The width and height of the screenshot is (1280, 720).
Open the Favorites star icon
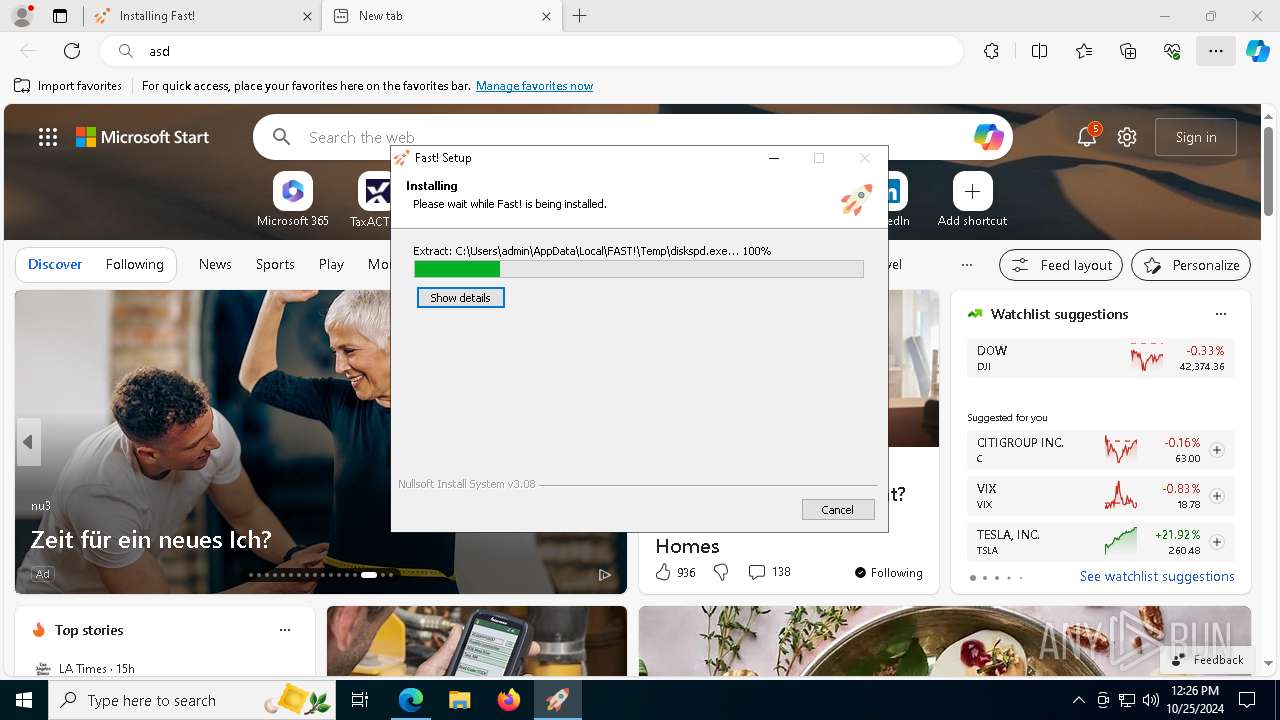[1084, 51]
